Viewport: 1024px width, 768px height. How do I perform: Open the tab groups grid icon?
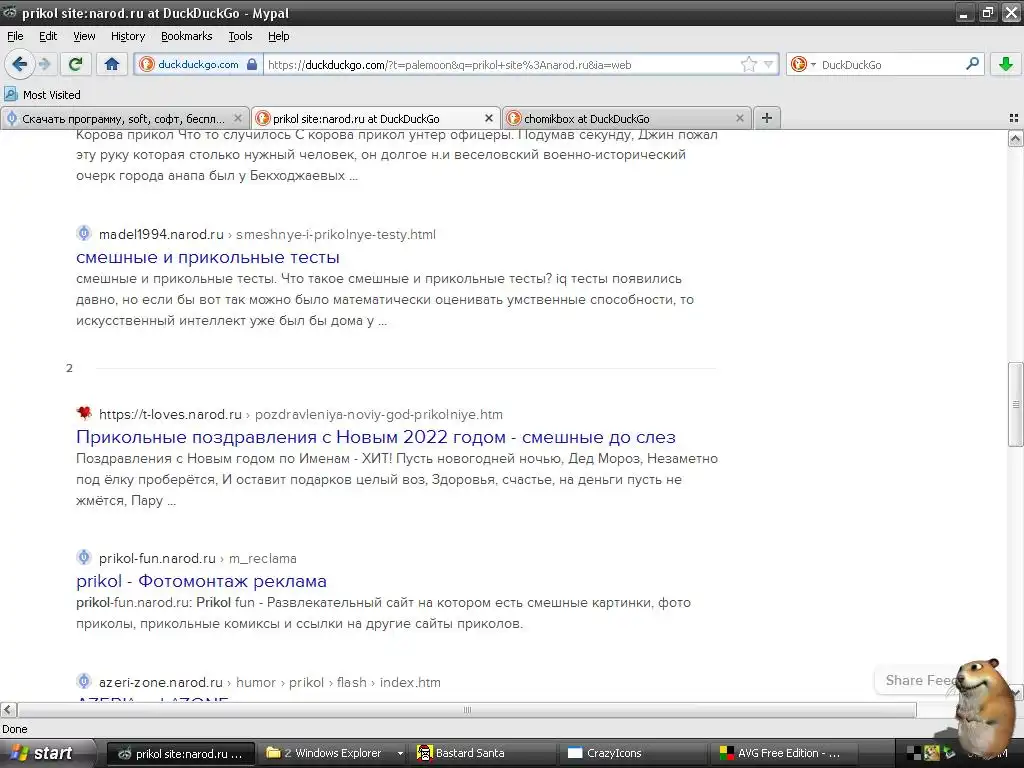click(1014, 118)
